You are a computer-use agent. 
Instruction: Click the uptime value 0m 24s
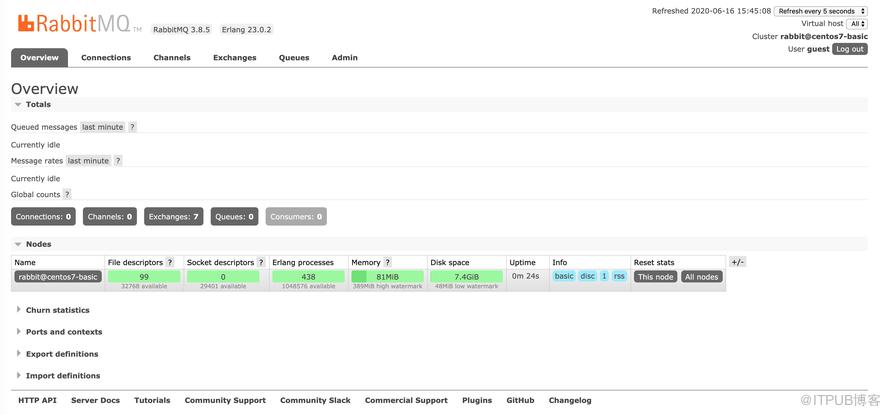pos(526,276)
